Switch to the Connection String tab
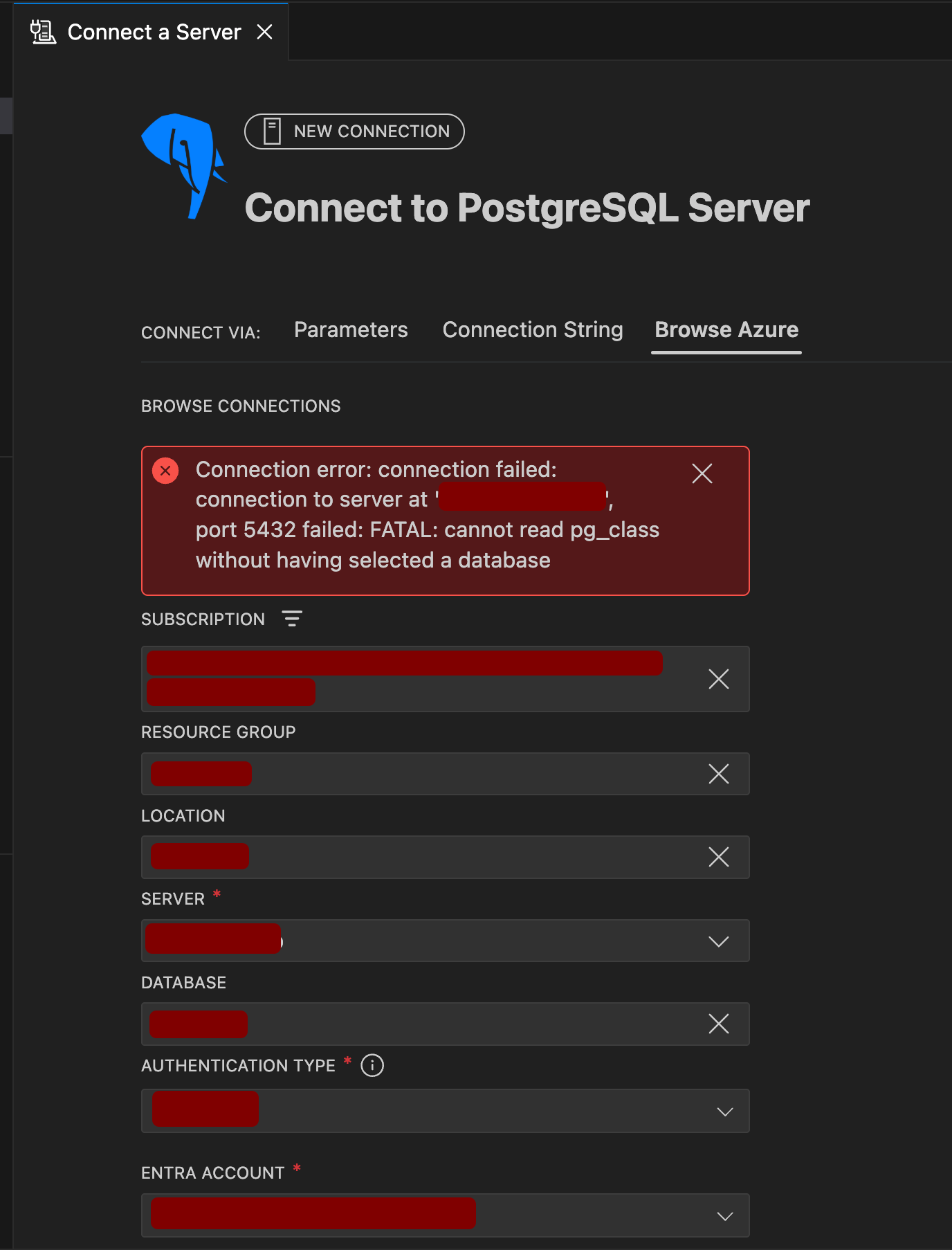 coord(532,330)
